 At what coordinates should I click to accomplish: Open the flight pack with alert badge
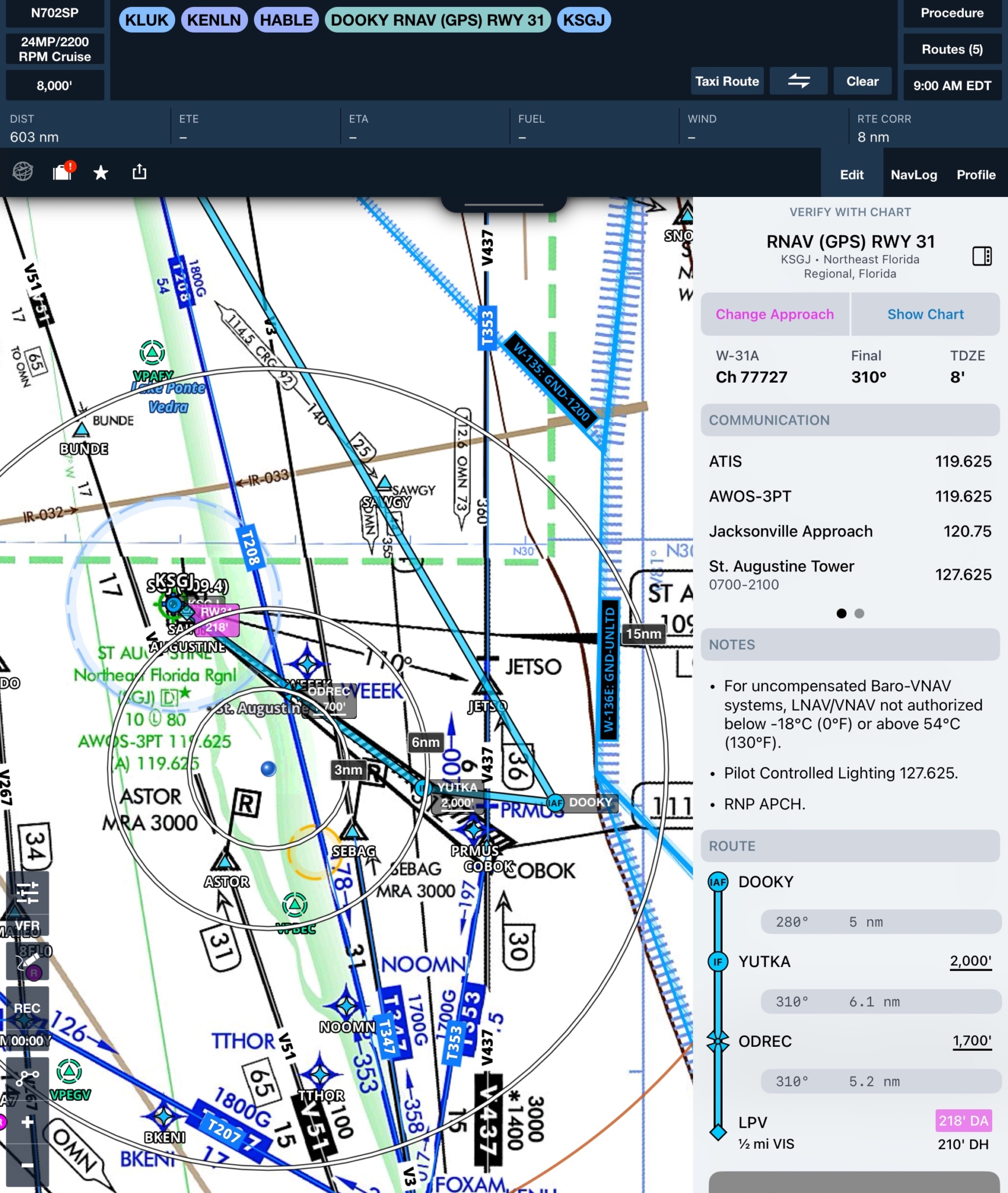pyautogui.click(x=62, y=172)
